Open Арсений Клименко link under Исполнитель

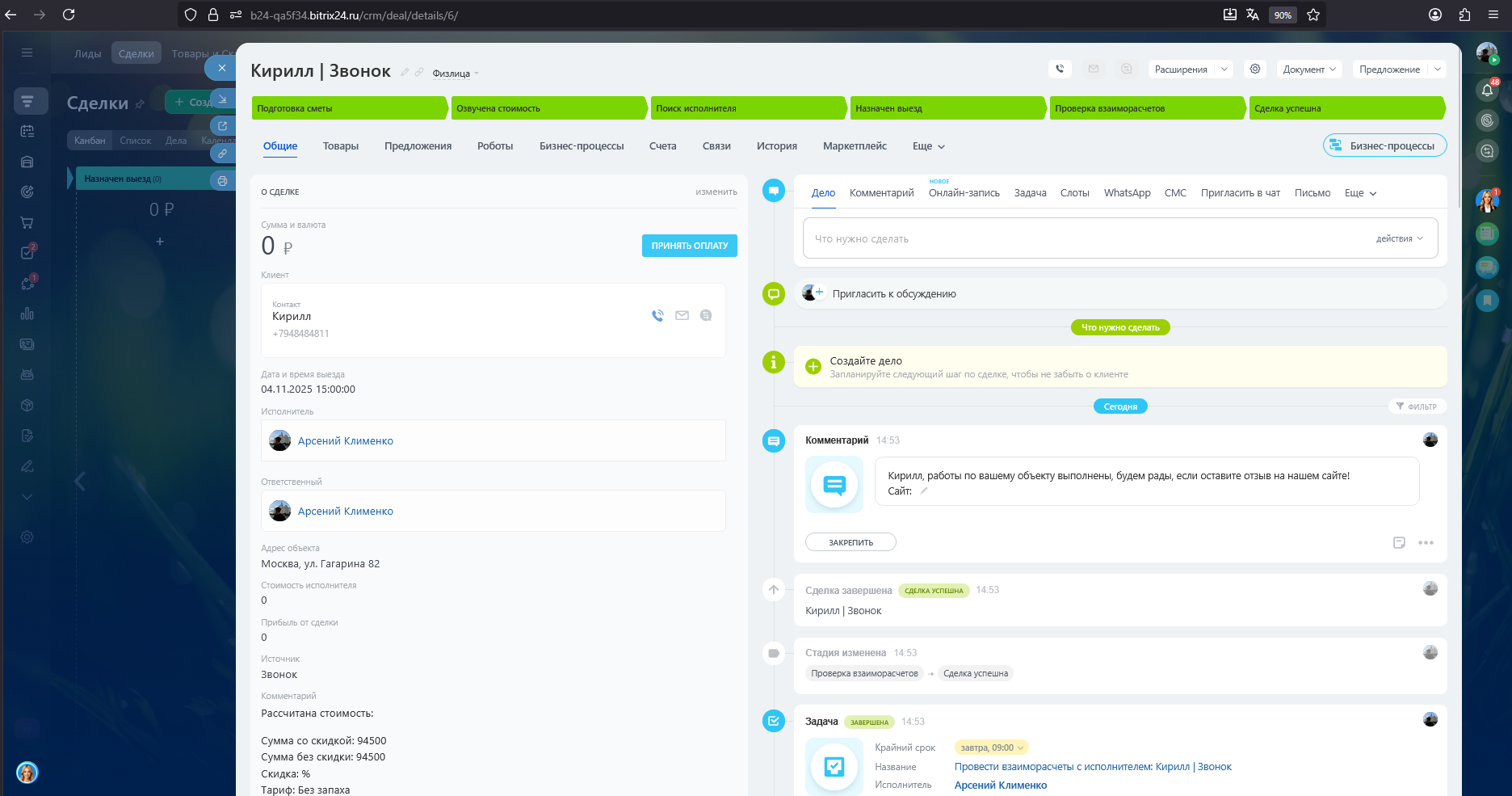coord(345,441)
